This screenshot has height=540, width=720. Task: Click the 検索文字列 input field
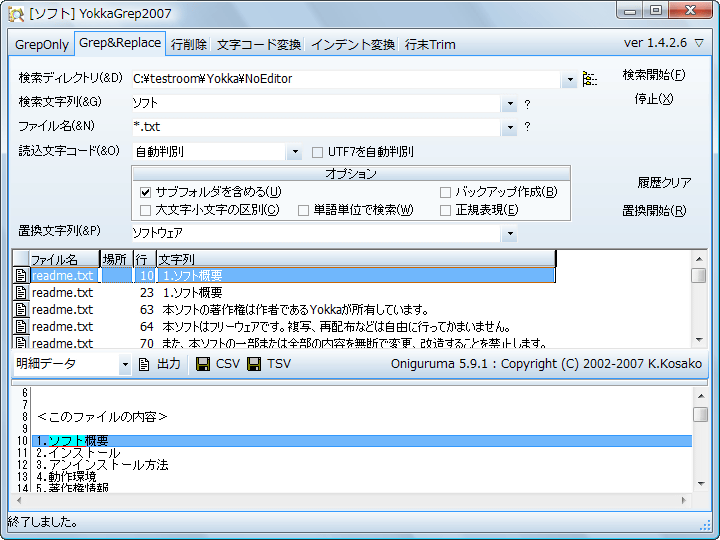316,104
